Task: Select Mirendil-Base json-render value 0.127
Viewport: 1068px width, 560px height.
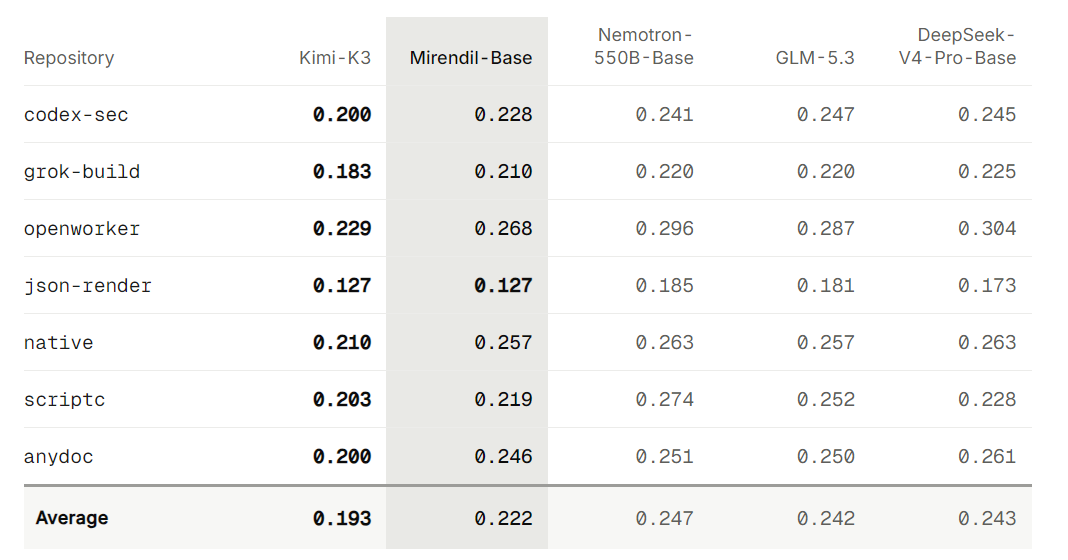Action: (x=503, y=285)
